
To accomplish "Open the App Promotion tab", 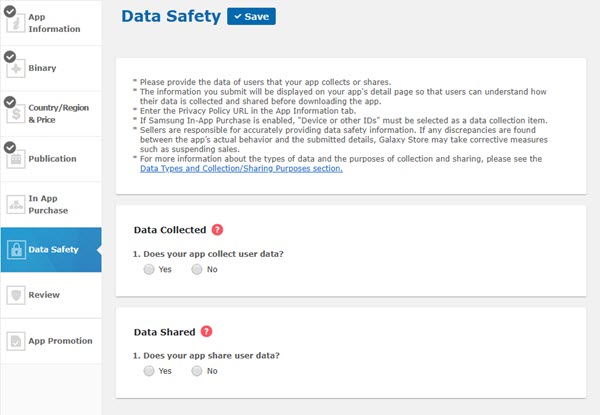I will (60, 341).
